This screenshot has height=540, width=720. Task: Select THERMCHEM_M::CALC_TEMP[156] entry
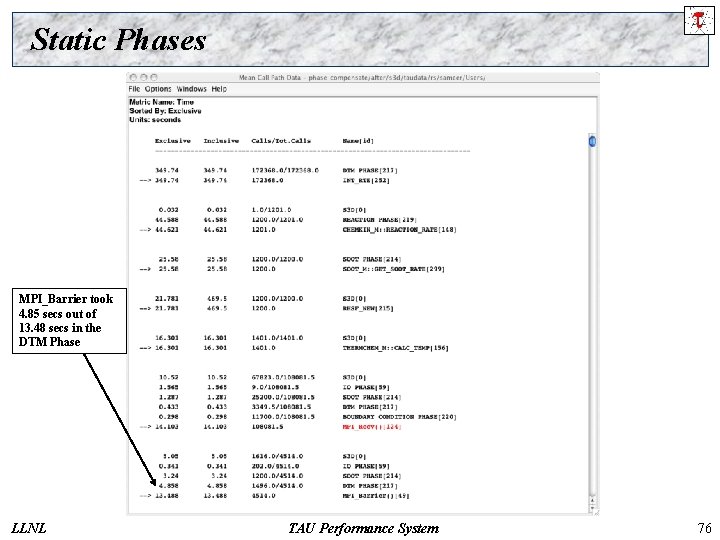tap(395, 348)
